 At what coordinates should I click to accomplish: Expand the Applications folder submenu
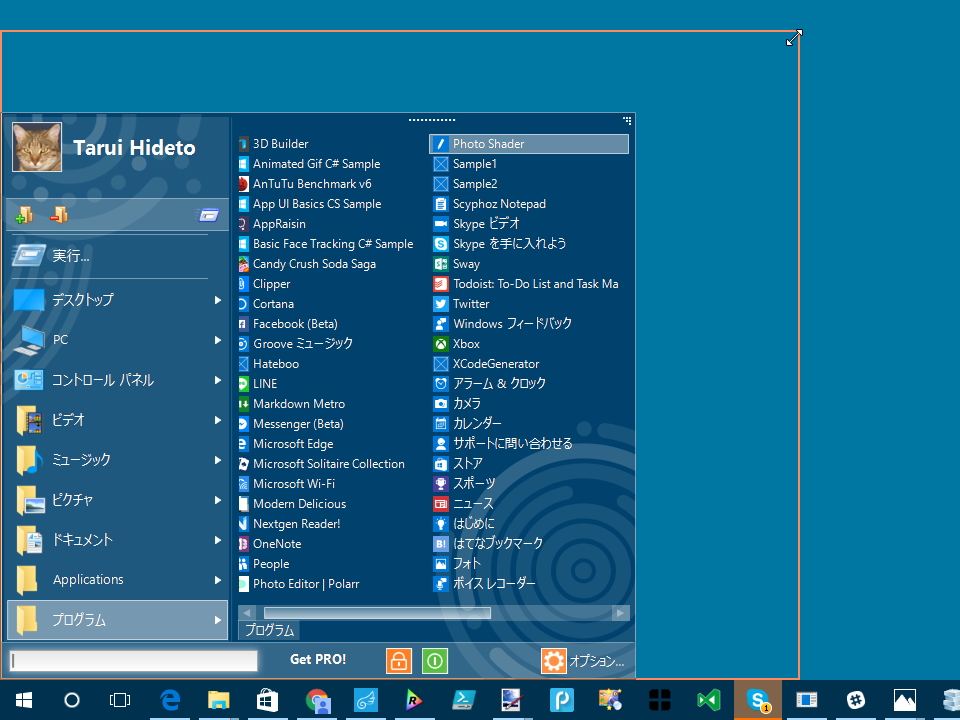tap(218, 580)
